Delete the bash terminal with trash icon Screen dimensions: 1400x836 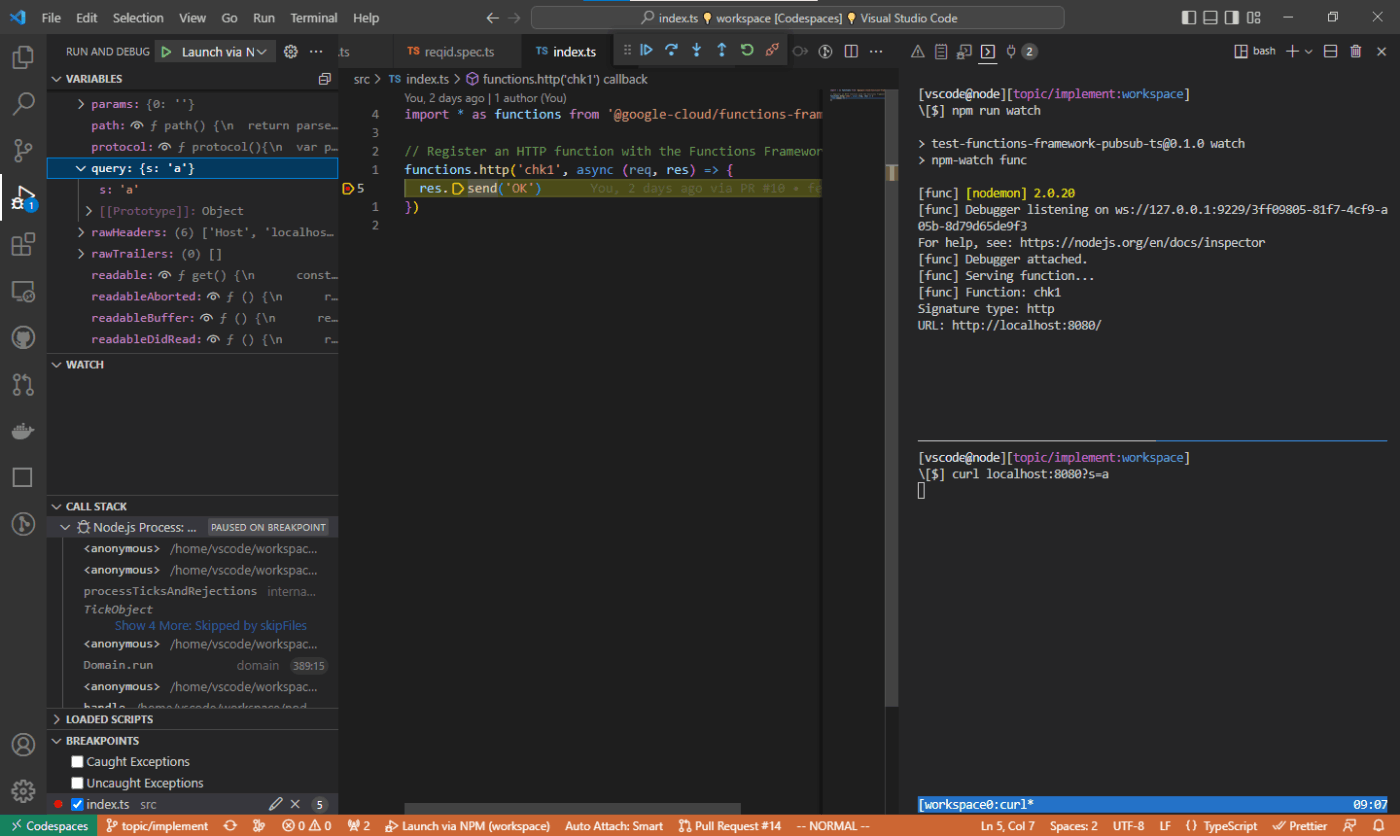click(x=1356, y=51)
